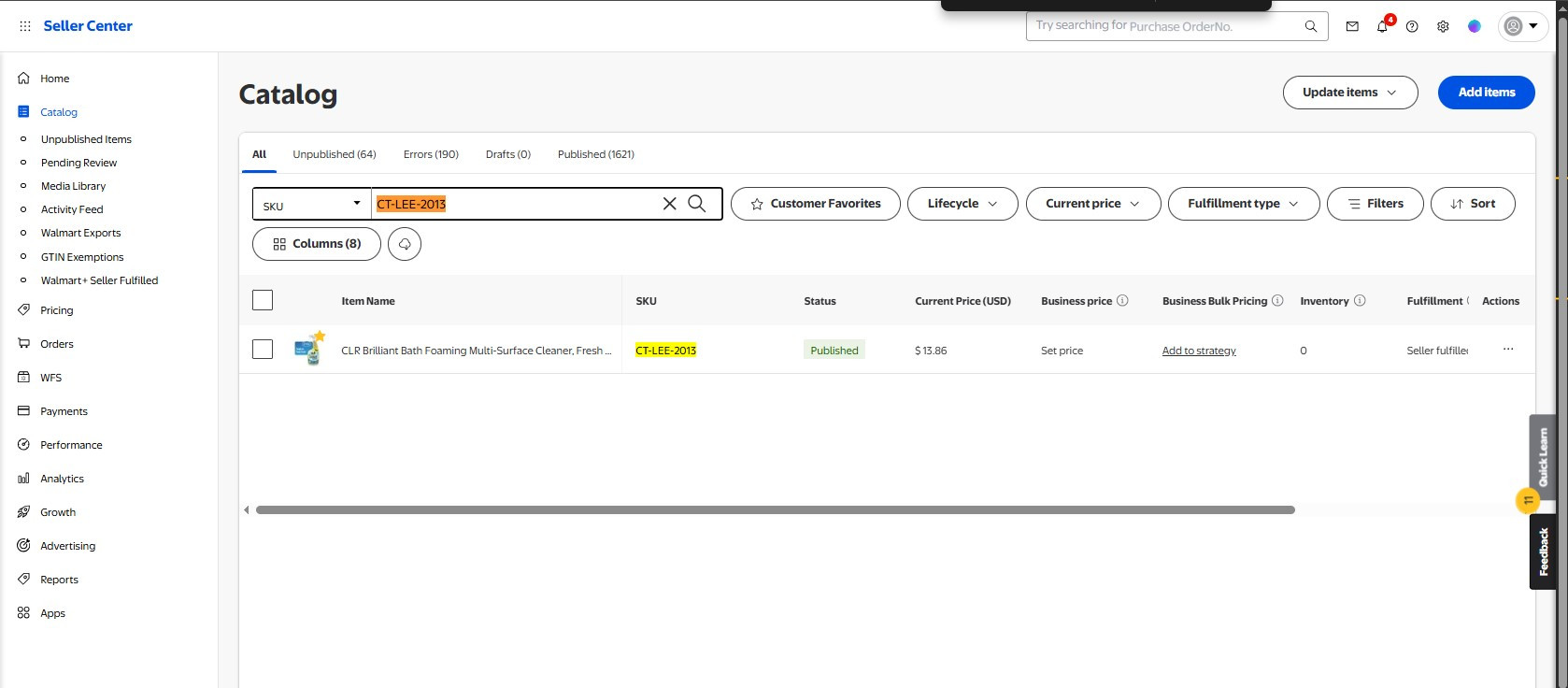
Task: Open the Sort options
Action: [1473, 204]
